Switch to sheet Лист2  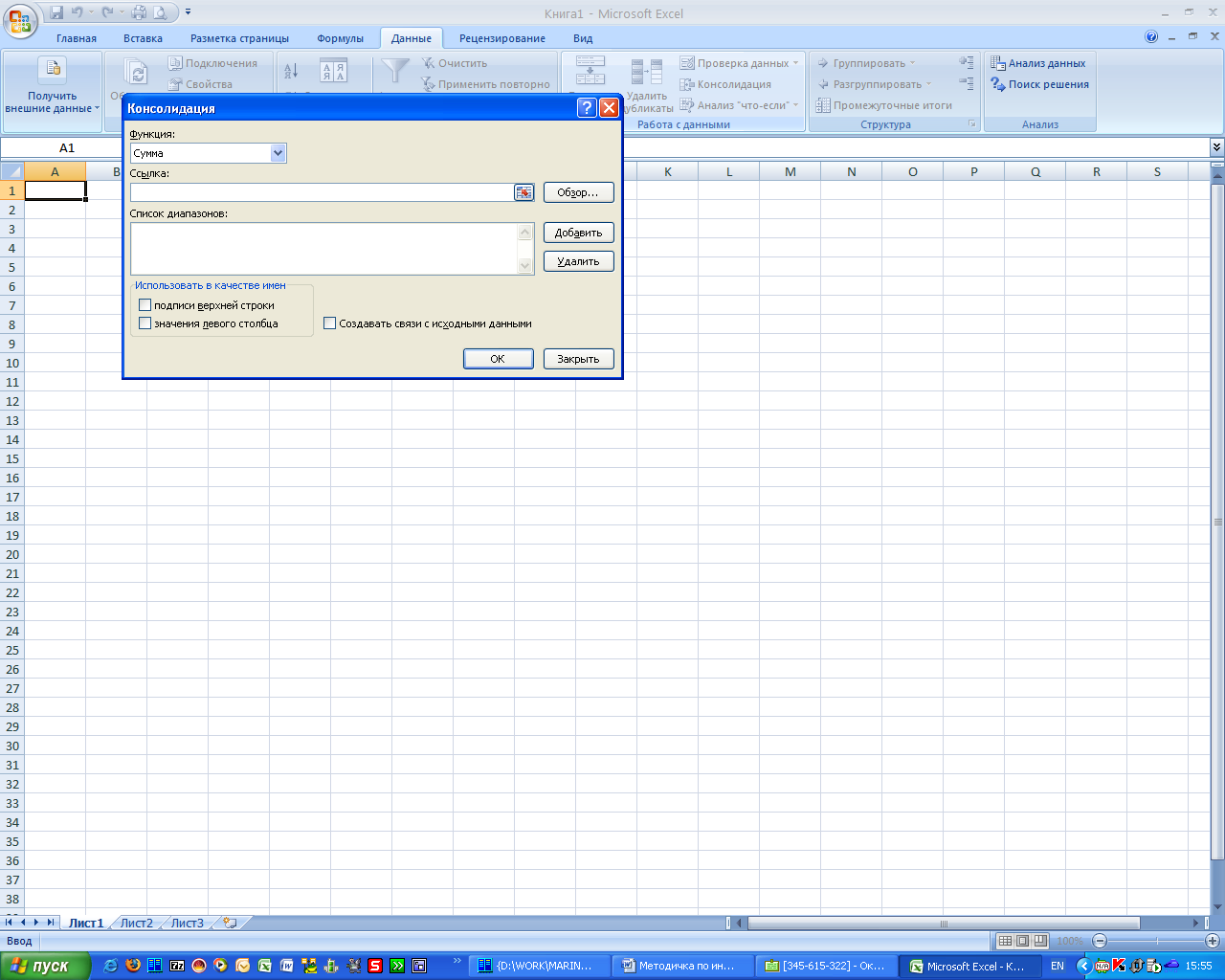[136, 924]
